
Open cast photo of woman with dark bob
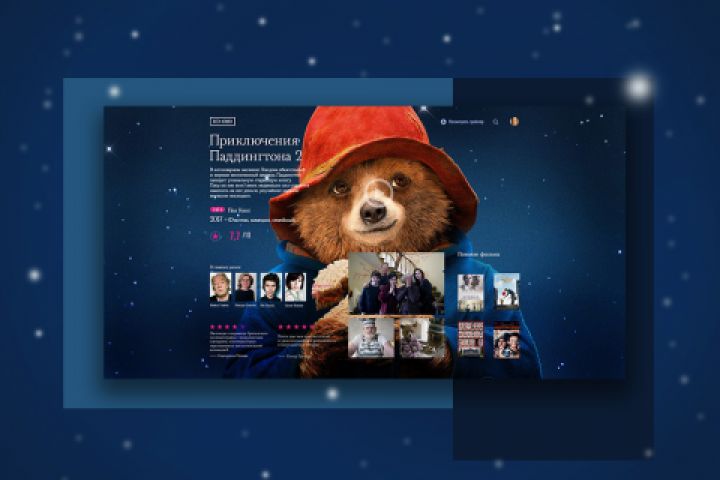pos(295,287)
